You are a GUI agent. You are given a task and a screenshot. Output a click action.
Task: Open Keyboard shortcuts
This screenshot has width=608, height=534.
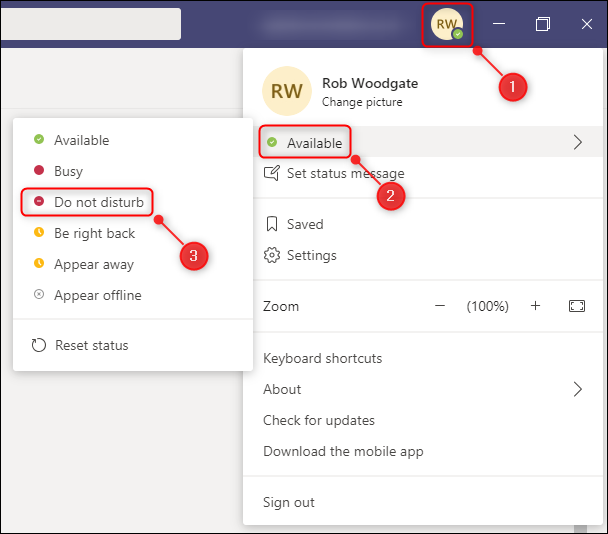coord(322,359)
